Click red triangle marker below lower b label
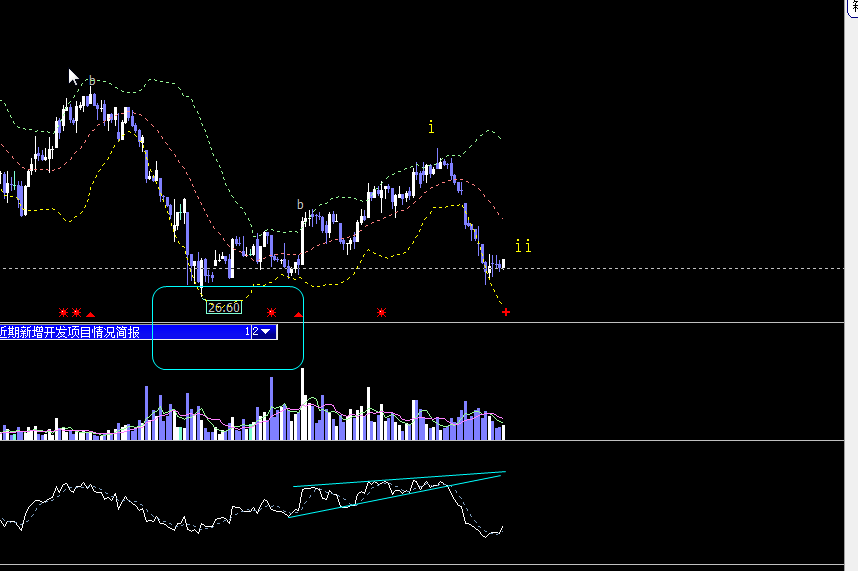This screenshot has height=571, width=858. click(x=298, y=314)
